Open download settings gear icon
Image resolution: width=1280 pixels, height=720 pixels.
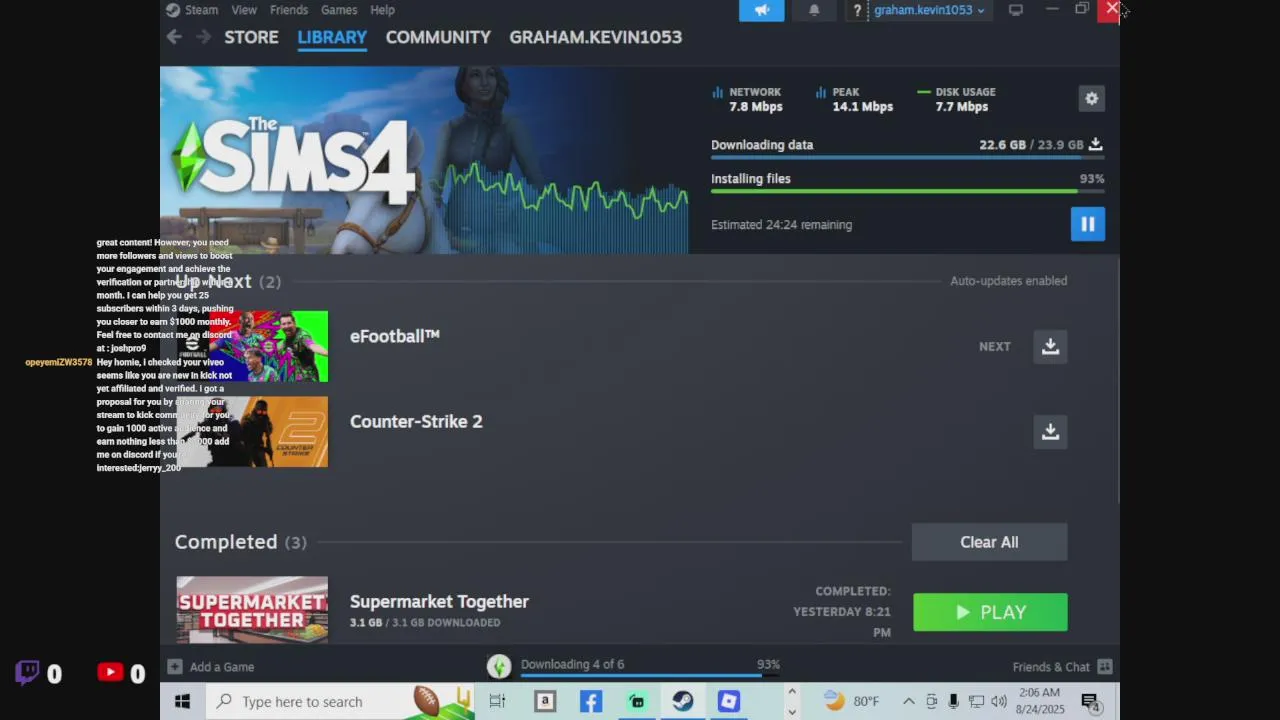1091,98
